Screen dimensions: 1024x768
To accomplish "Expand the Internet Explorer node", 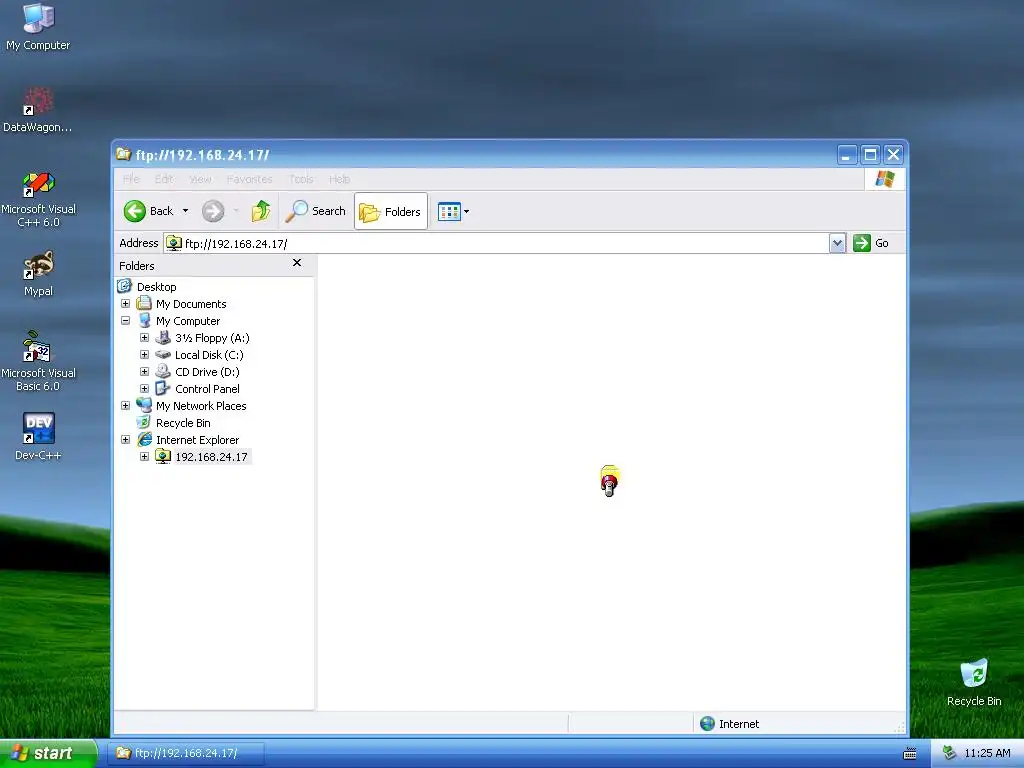I will click(x=125, y=440).
